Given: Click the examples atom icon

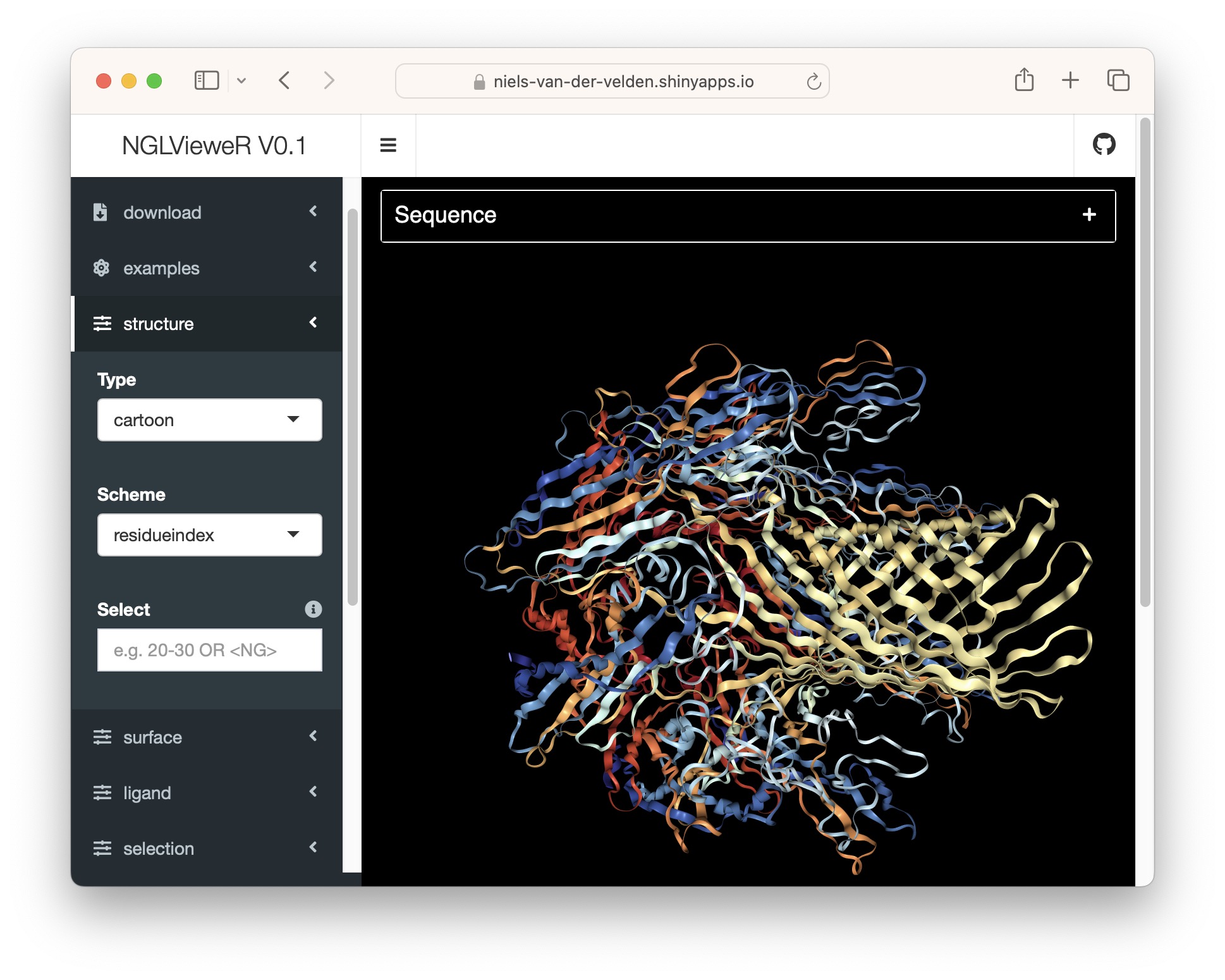Looking at the screenshot, I should (101, 268).
